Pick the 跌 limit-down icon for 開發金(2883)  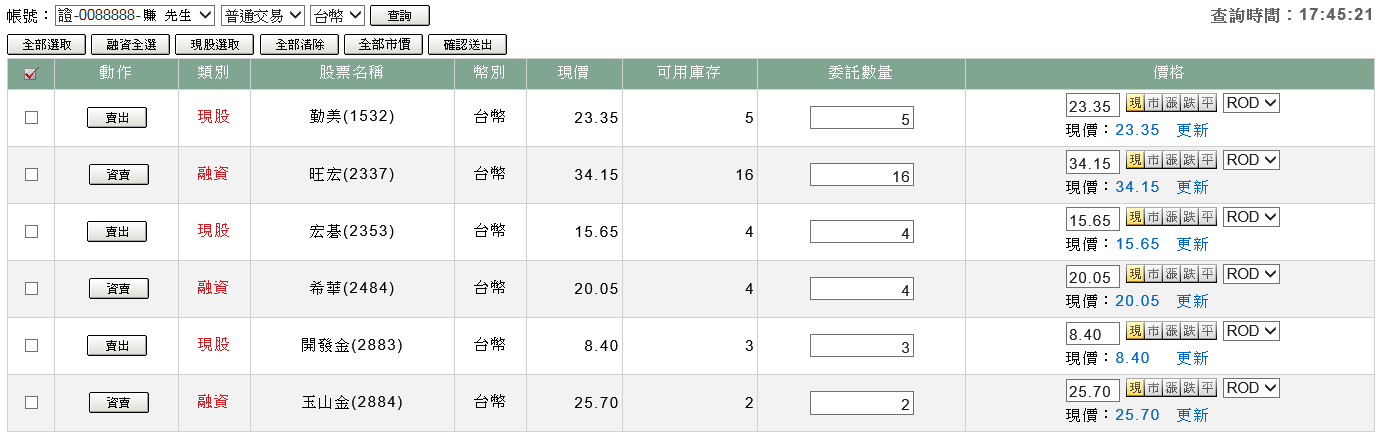point(1189,332)
